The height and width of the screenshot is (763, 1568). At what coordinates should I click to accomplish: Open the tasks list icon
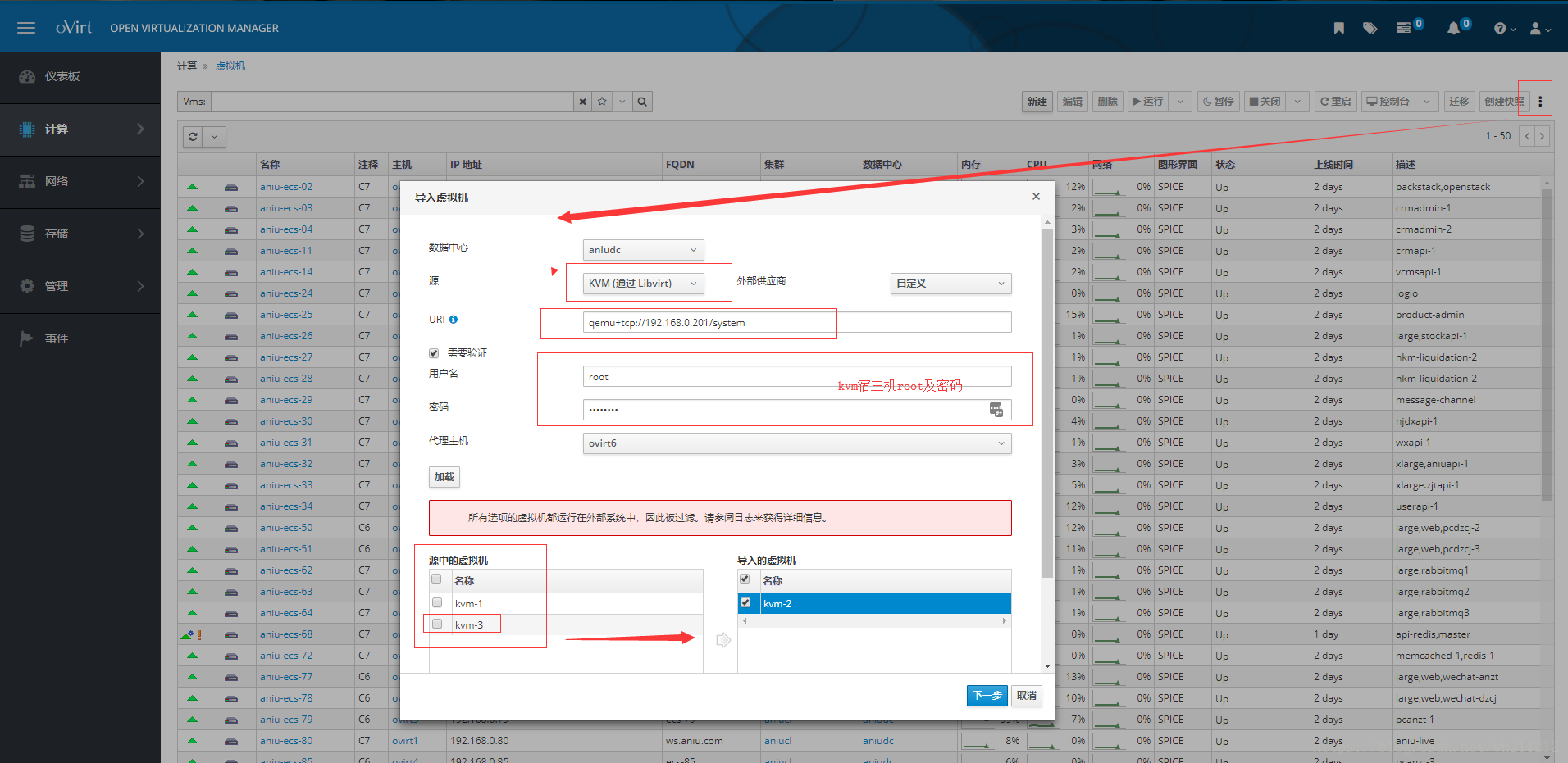(x=1404, y=28)
